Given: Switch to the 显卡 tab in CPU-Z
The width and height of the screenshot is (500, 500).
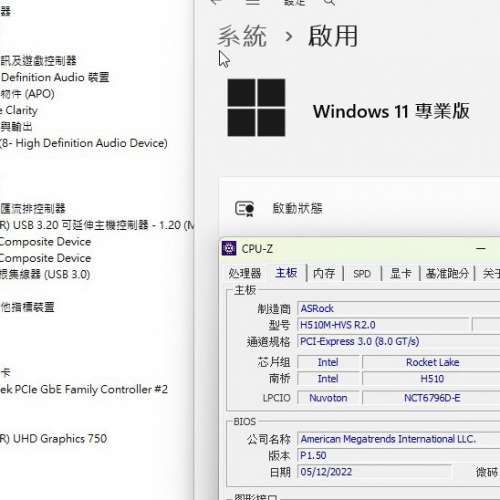Looking at the screenshot, I should tap(401, 273).
